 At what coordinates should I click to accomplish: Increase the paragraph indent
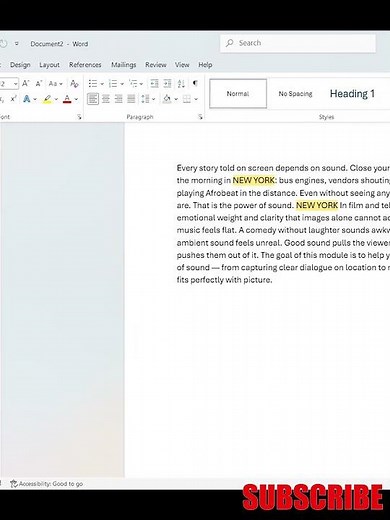[167, 83]
